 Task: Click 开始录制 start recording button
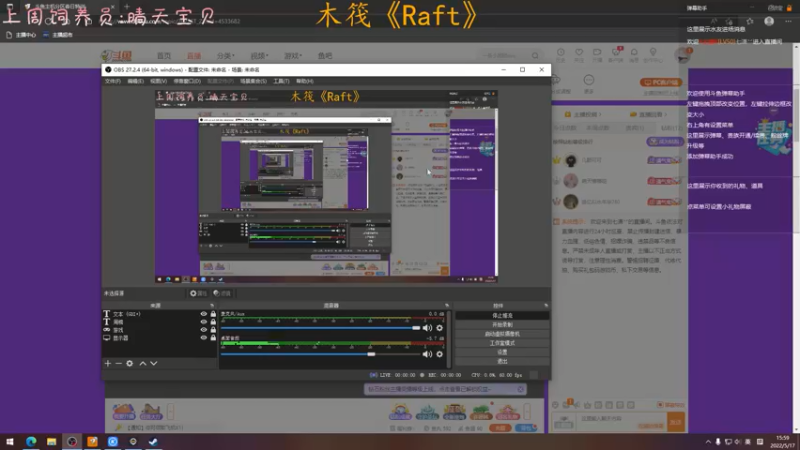[x=502, y=325]
